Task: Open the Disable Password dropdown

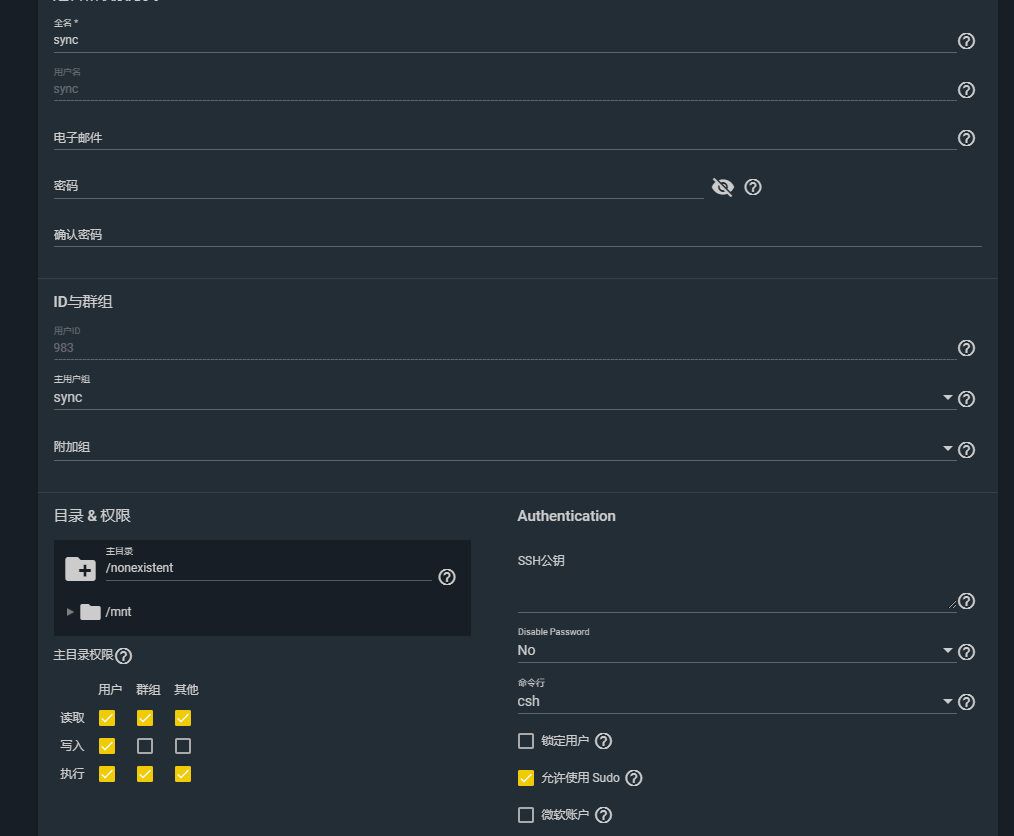Action: click(x=735, y=651)
